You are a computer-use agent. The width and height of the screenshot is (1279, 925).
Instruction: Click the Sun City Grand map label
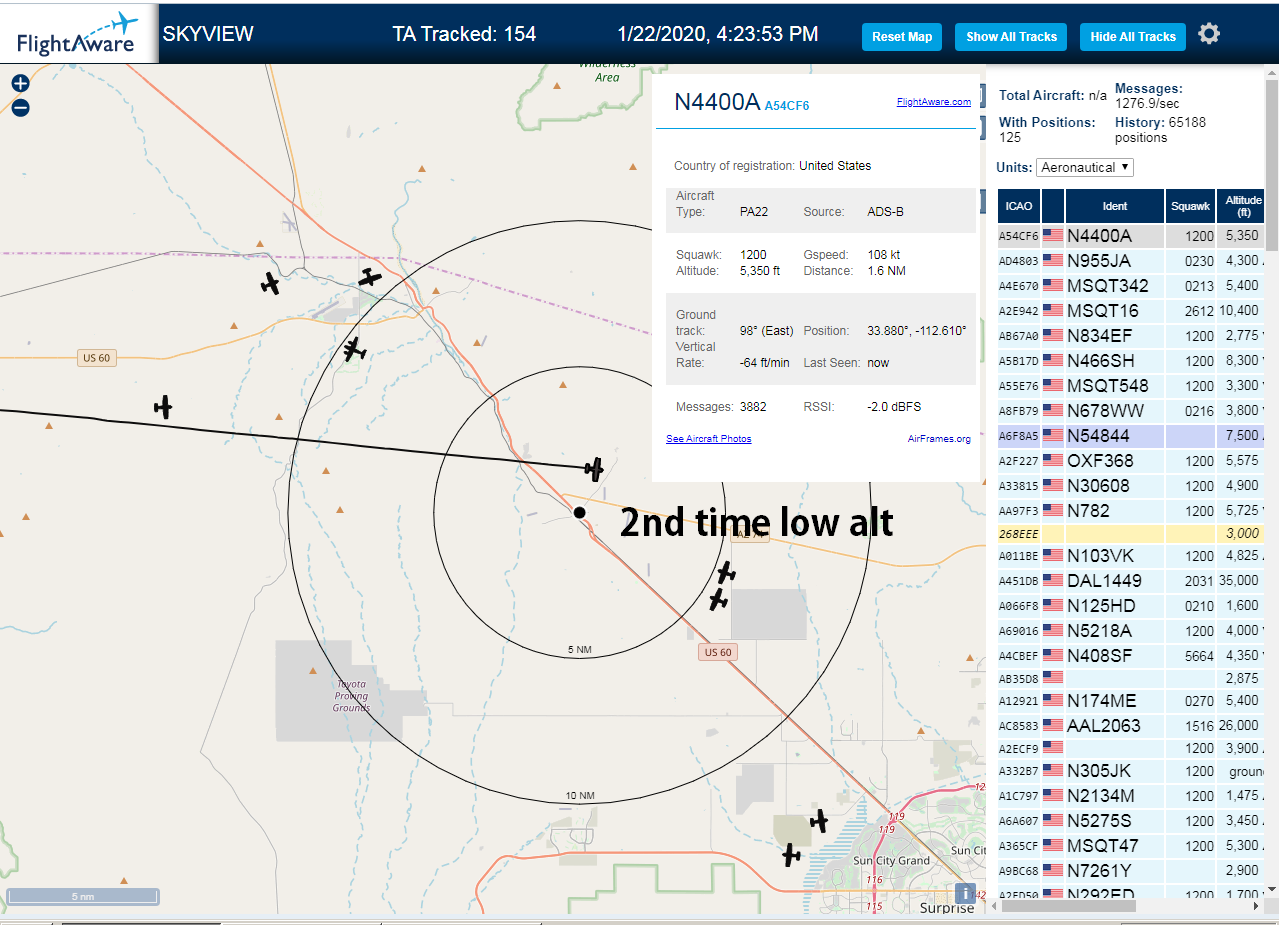(891, 861)
